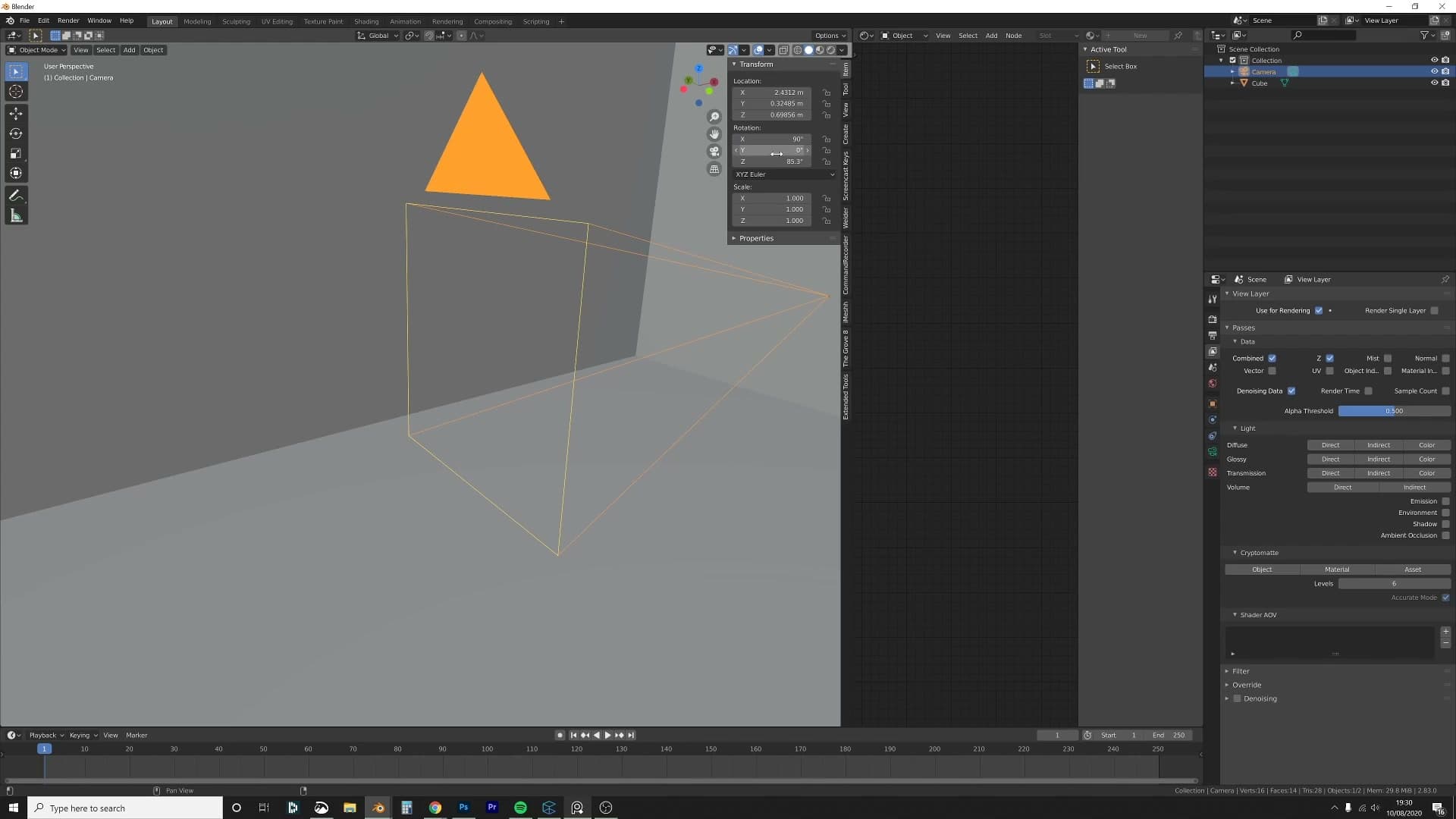The height and width of the screenshot is (819, 1456).
Task: Enable Render Single Layer checkbox
Action: 1434,311
